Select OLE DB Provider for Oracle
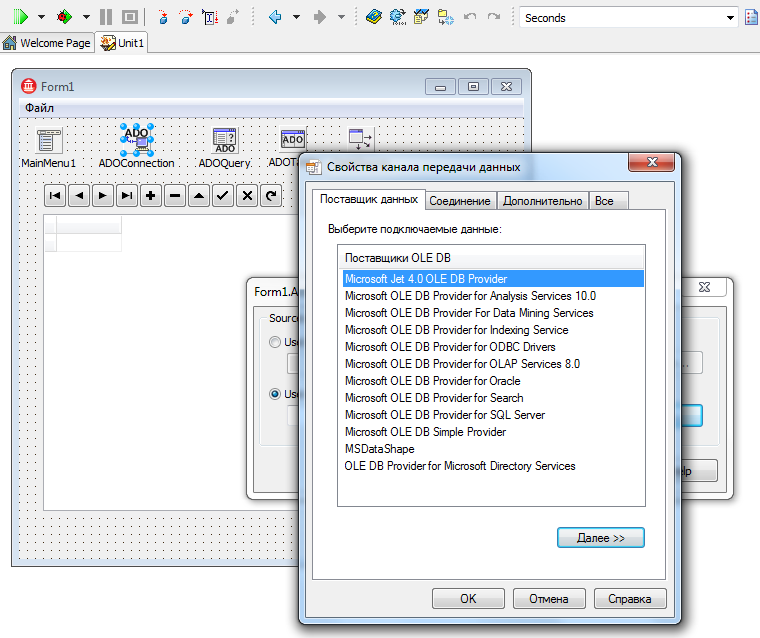The image size is (760, 638). [x=493, y=381]
